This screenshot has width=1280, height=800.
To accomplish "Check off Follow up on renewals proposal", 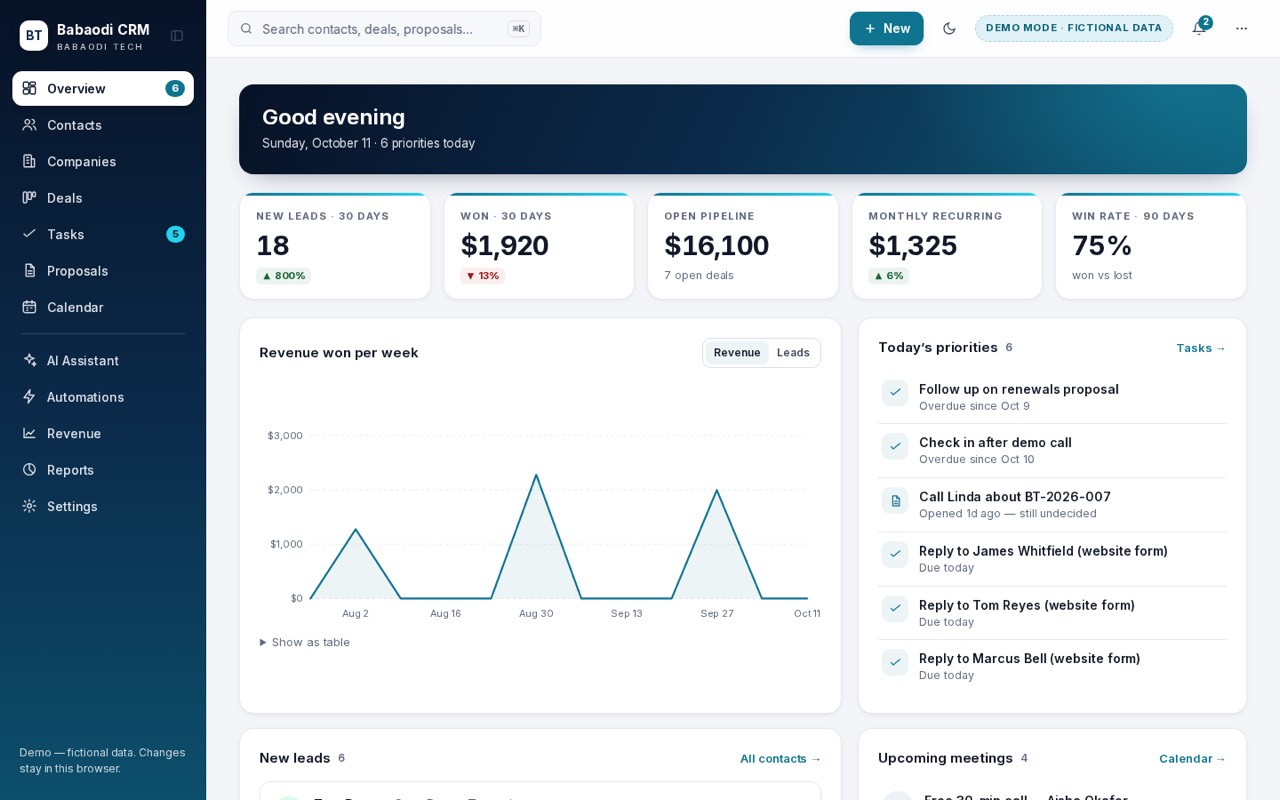I will tap(895, 393).
